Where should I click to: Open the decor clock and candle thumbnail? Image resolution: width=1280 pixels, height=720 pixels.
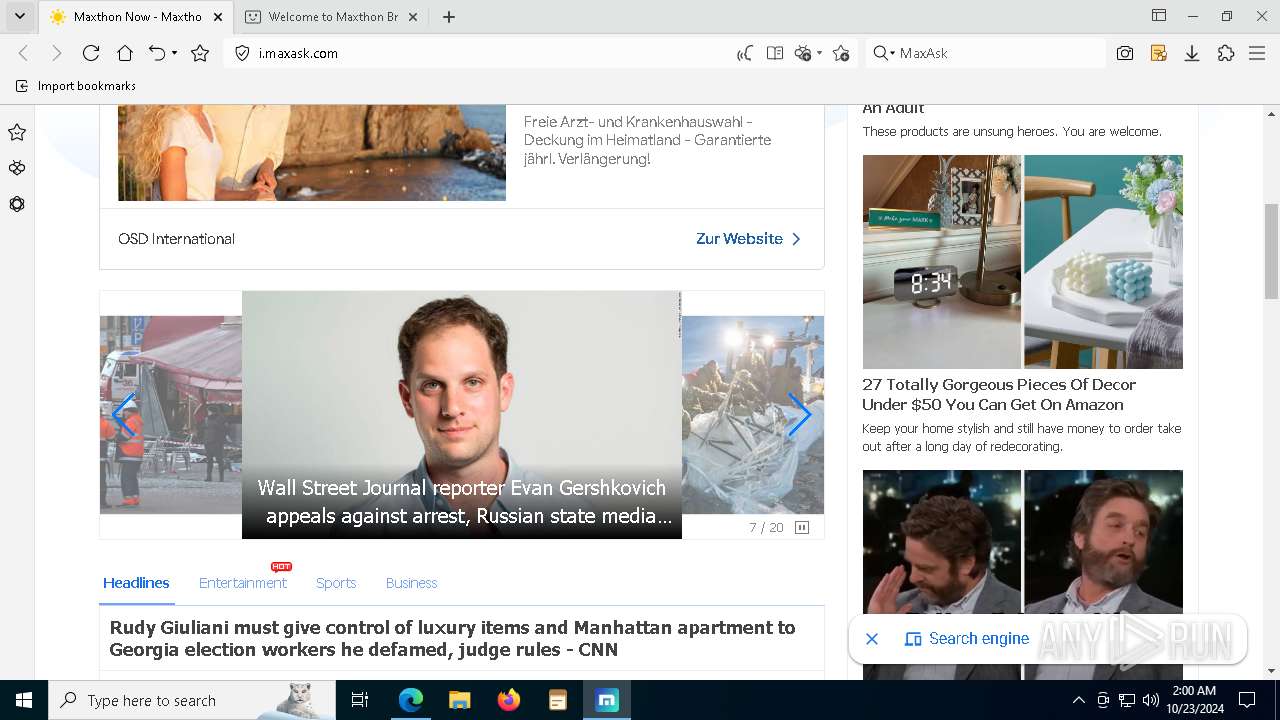coord(1022,262)
